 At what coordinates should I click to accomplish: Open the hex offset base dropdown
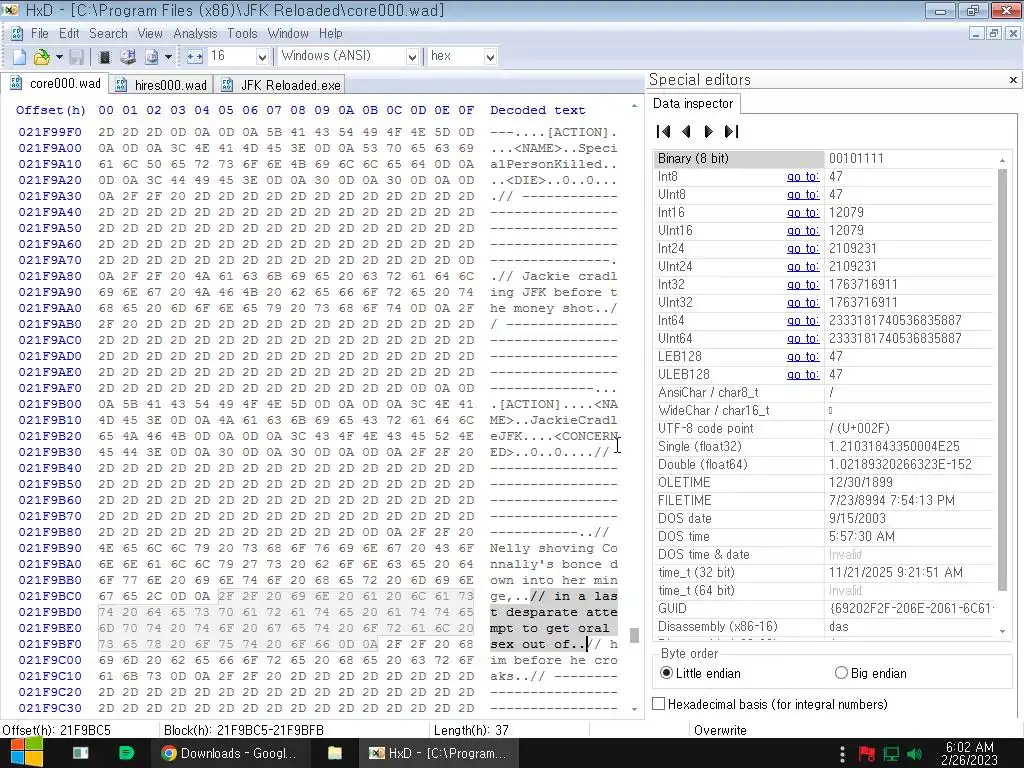coord(490,57)
